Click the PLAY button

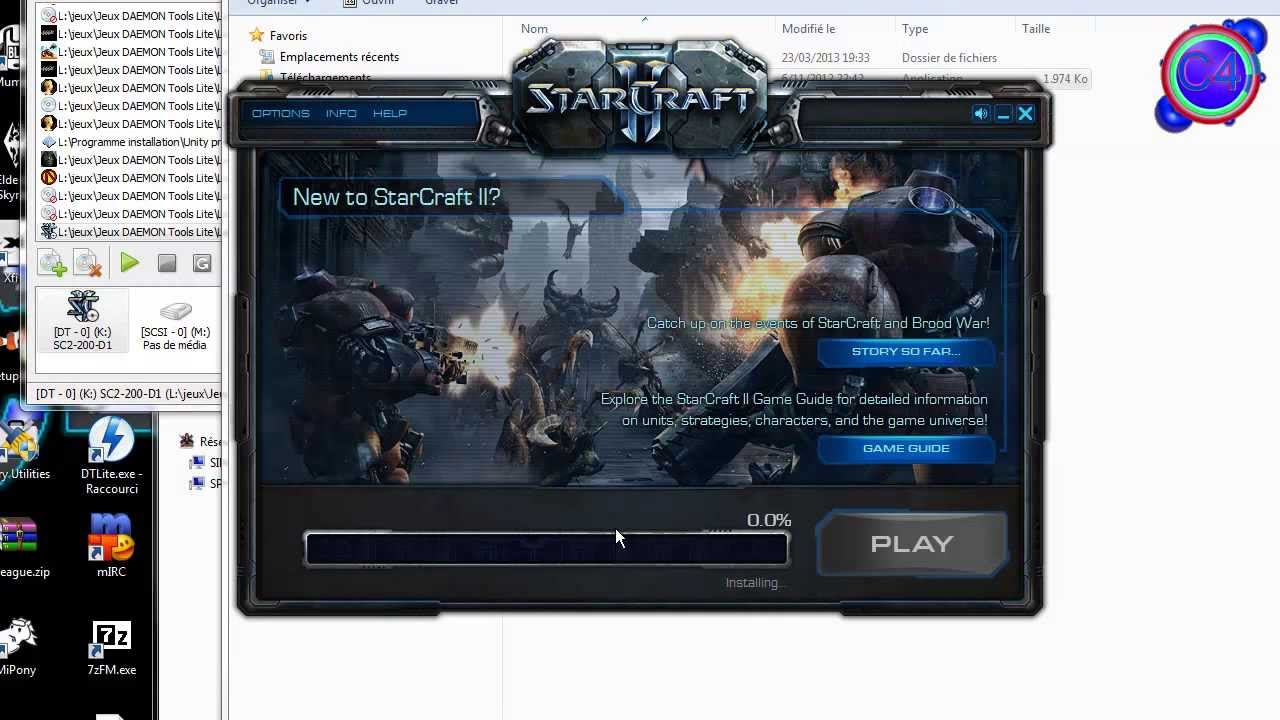point(912,544)
